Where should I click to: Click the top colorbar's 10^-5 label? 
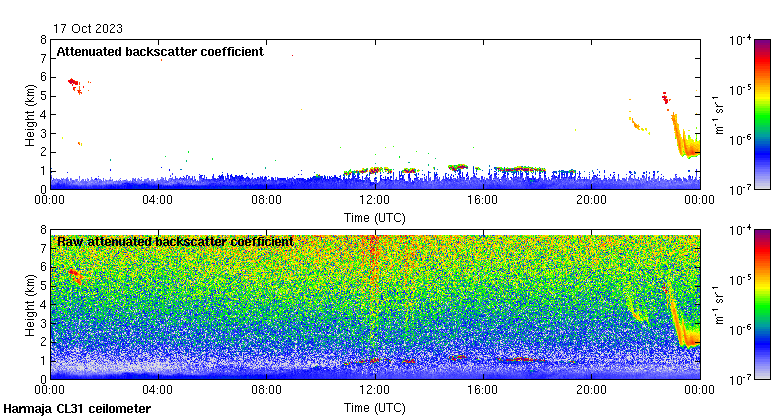pos(740,90)
